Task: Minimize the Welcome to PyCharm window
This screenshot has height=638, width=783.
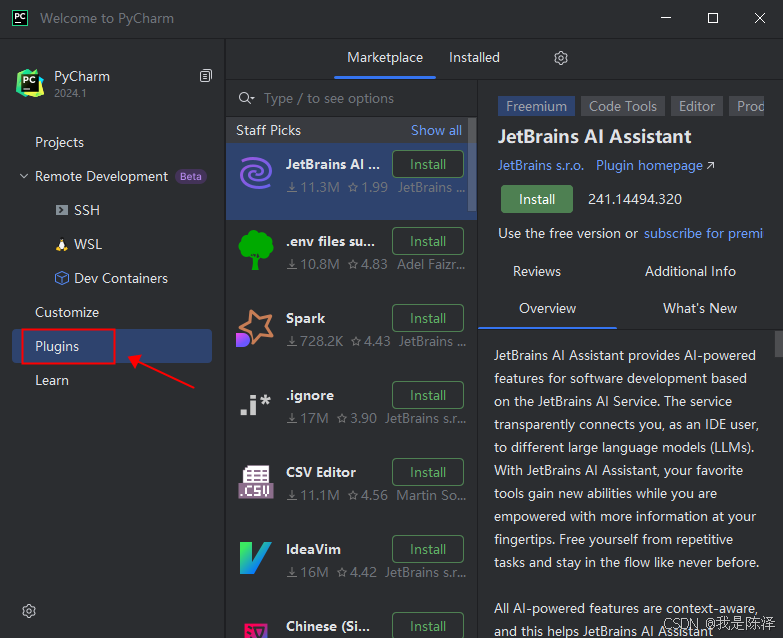Action: 666,18
